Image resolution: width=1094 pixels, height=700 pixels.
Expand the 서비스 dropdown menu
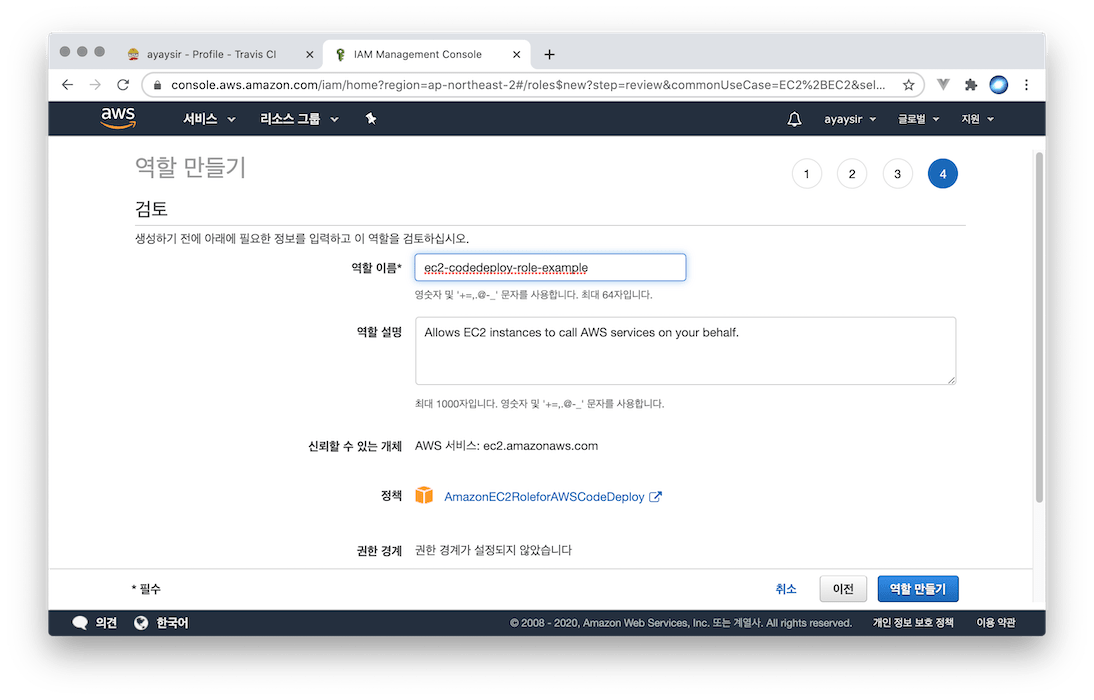coord(209,119)
